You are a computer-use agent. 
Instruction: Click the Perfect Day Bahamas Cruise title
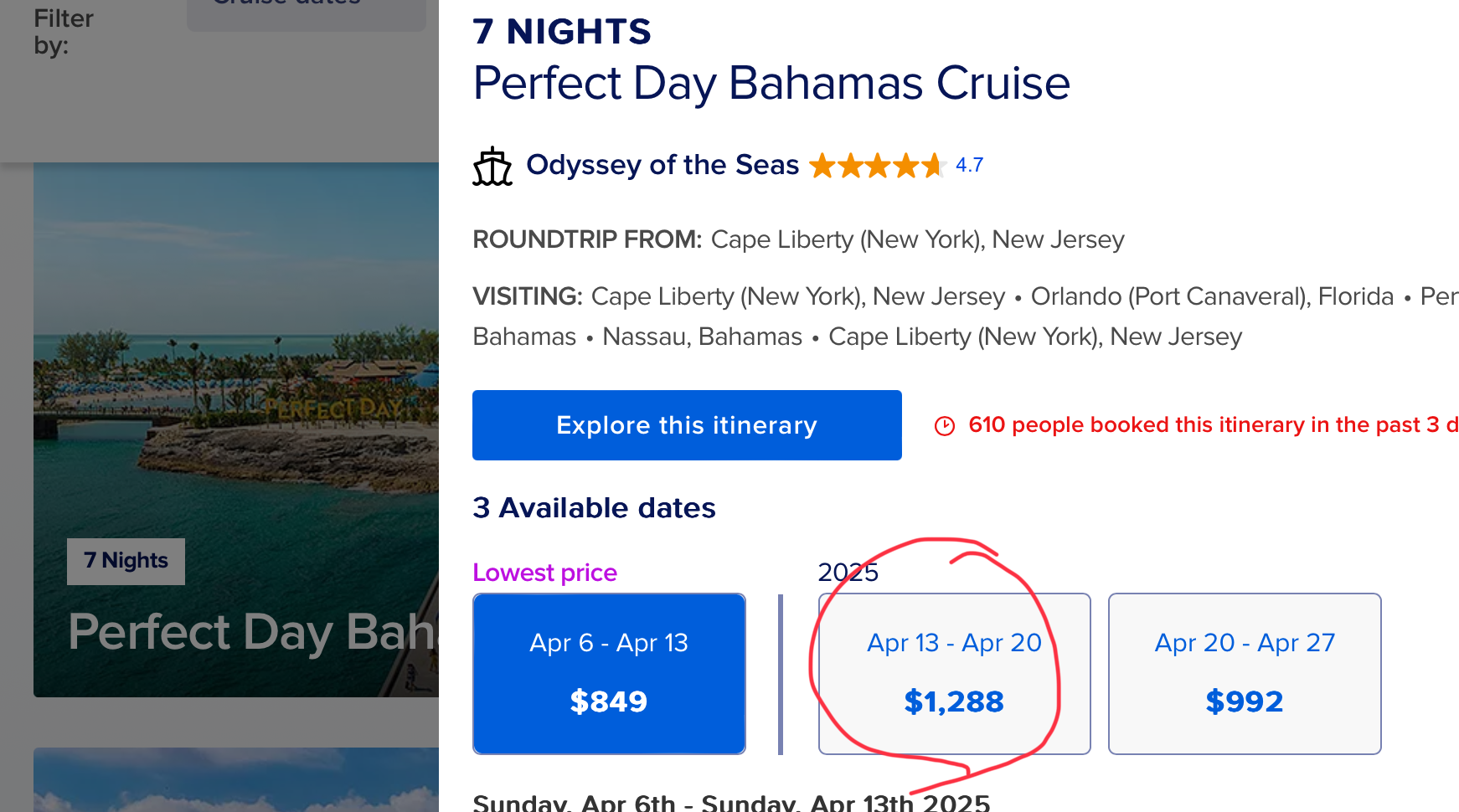coord(771,83)
